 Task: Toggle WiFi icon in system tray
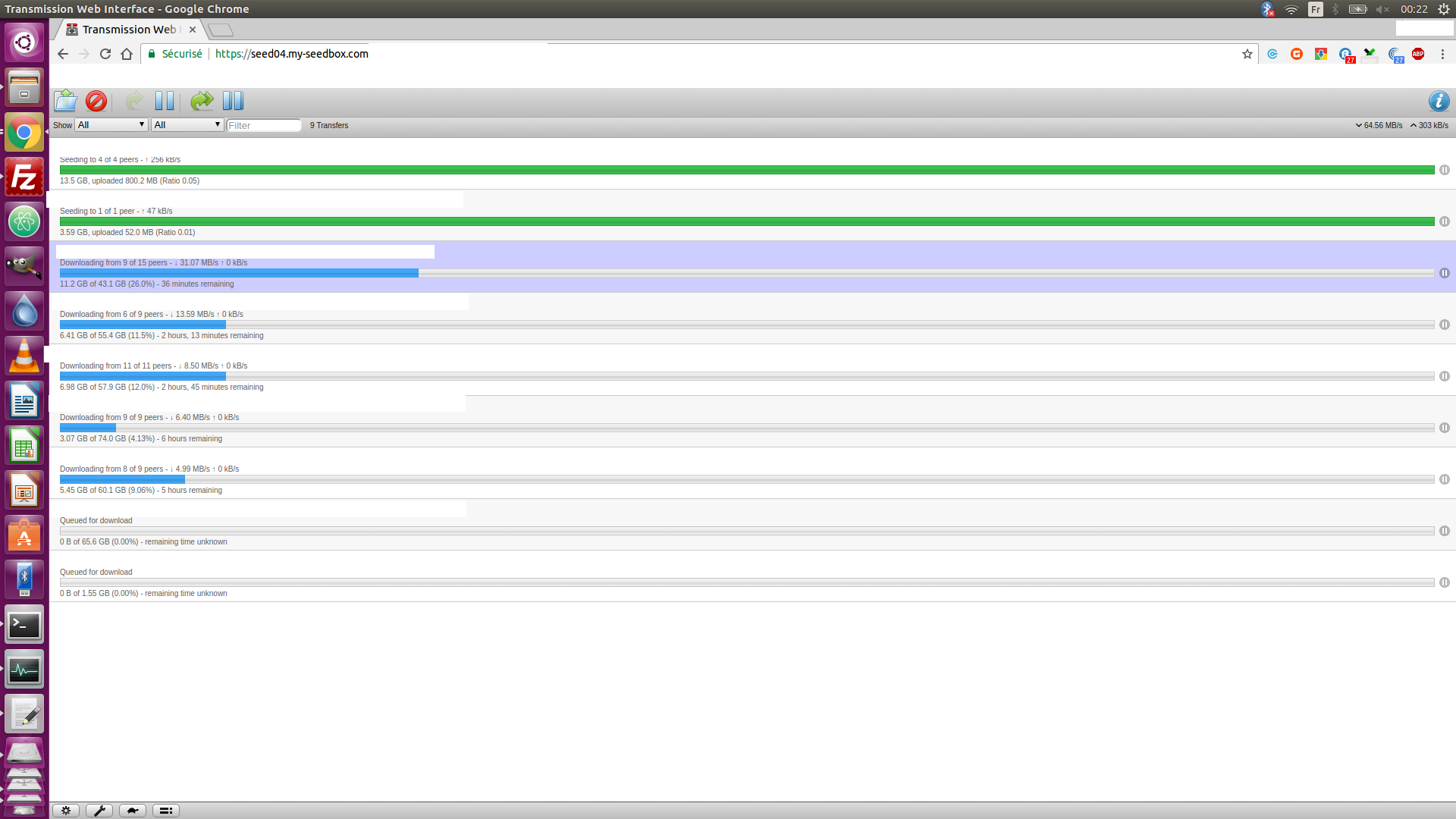tap(1293, 9)
